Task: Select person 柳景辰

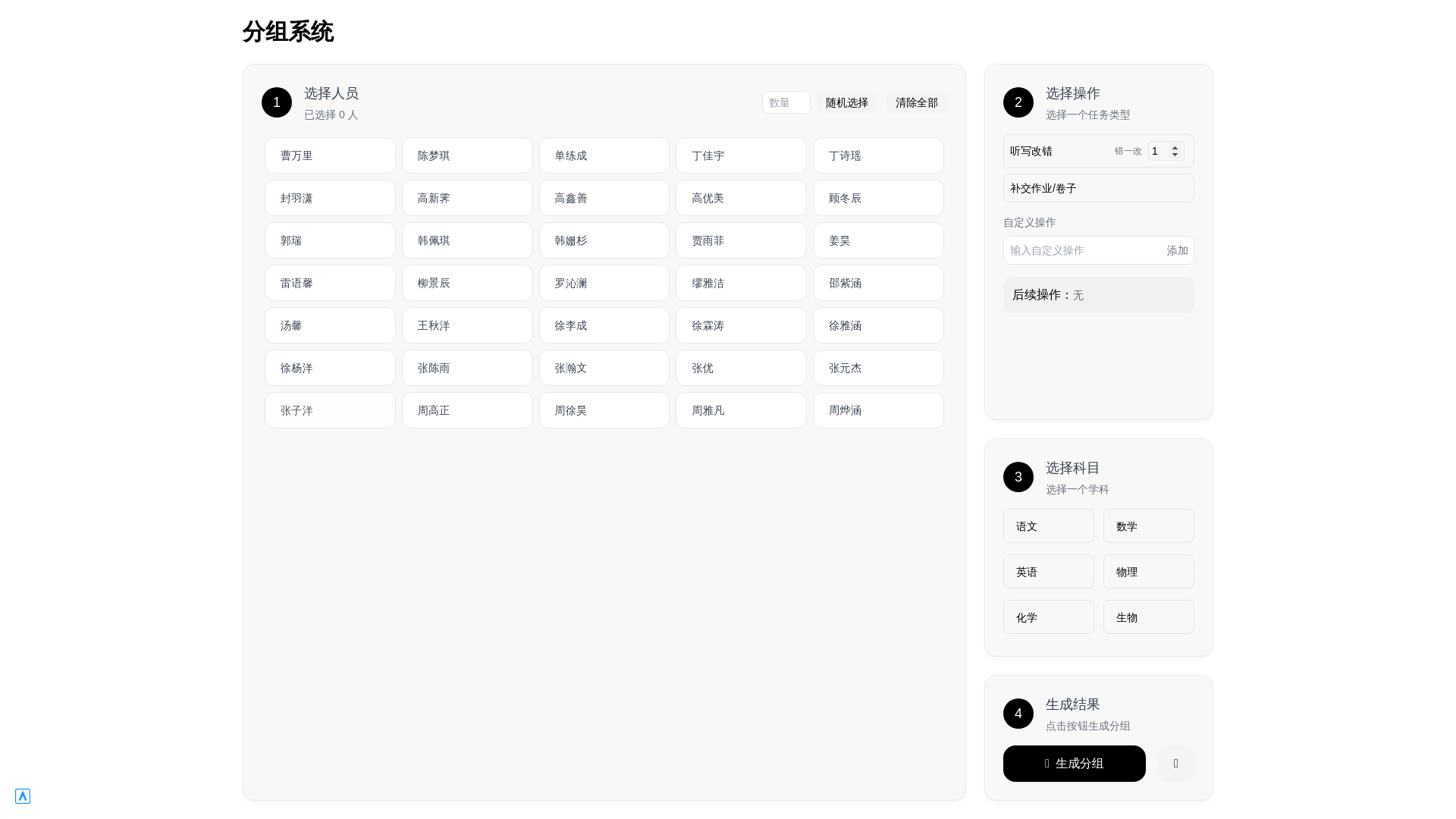Action: (x=467, y=283)
